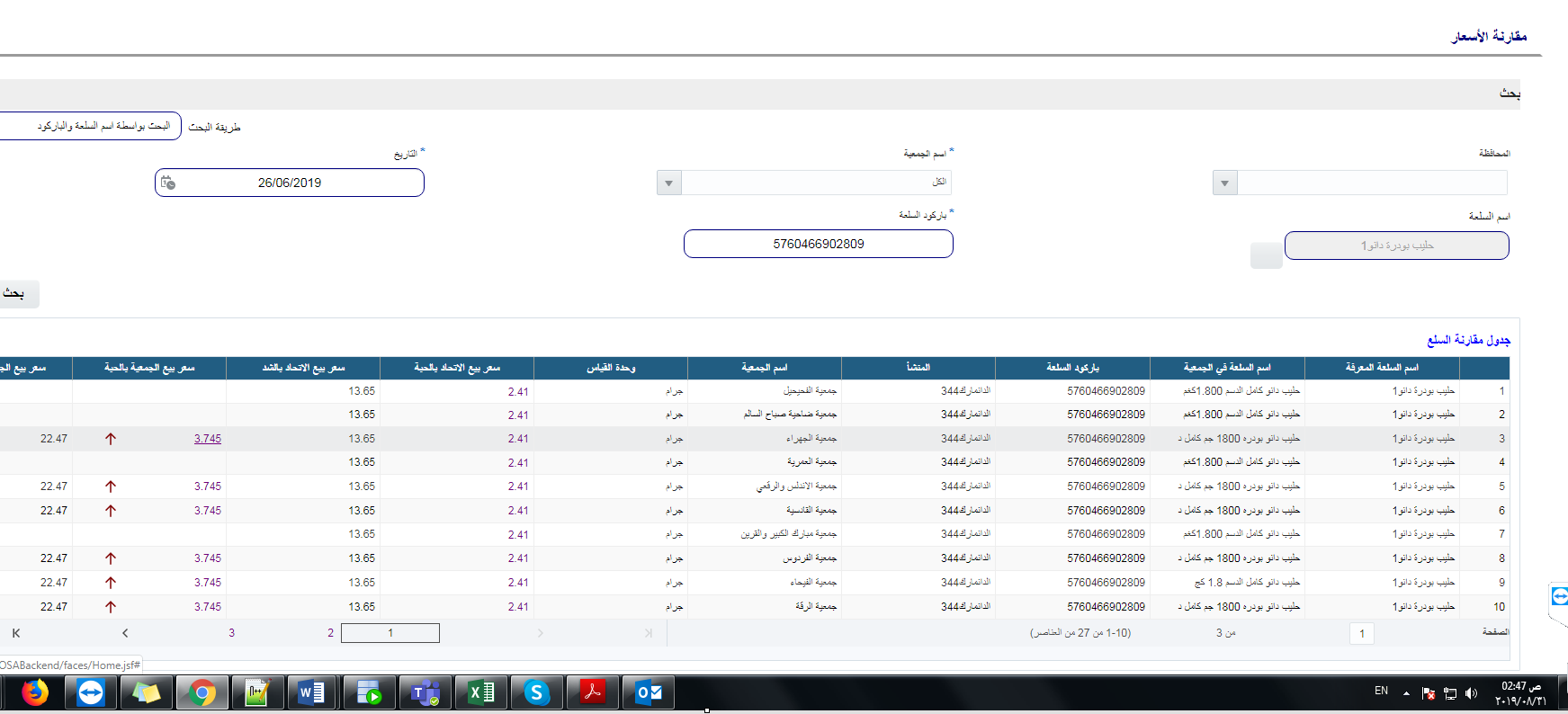Open the 3.745 price link in row 5

coord(207,486)
